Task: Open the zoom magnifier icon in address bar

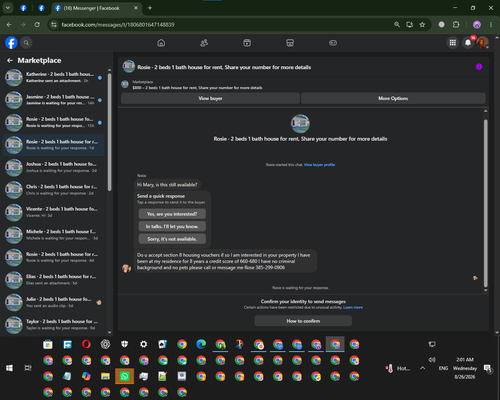Action: 397,25
